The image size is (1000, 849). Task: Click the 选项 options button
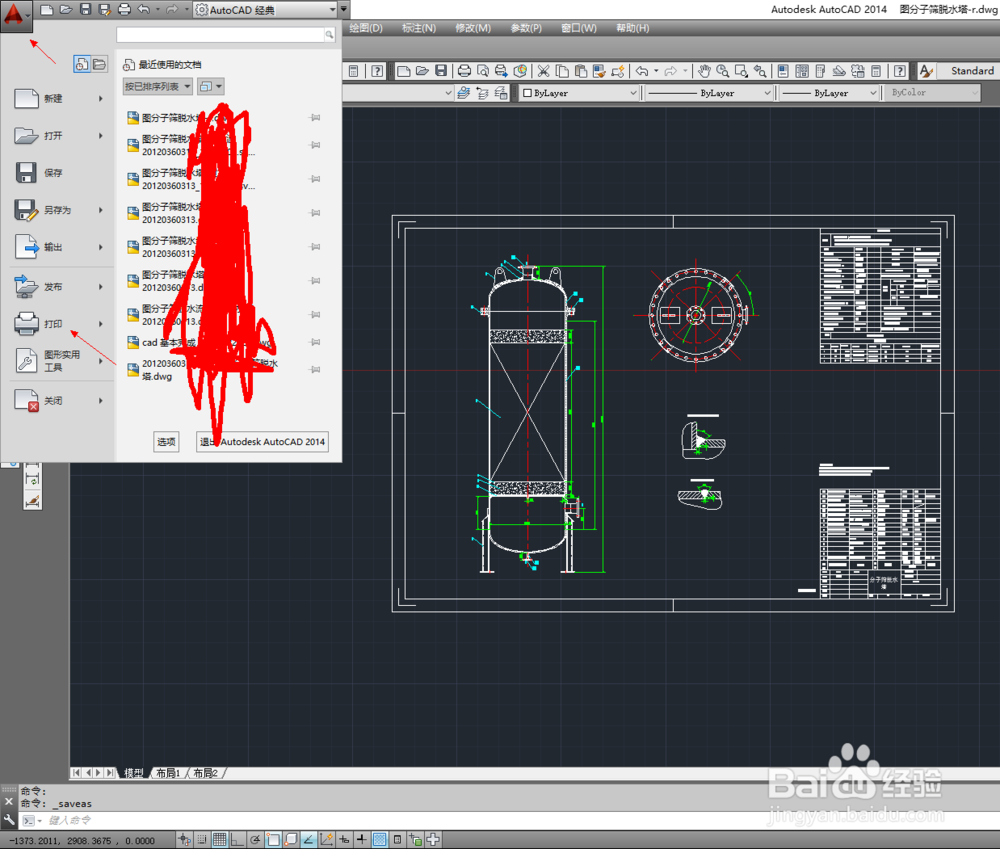tap(166, 441)
